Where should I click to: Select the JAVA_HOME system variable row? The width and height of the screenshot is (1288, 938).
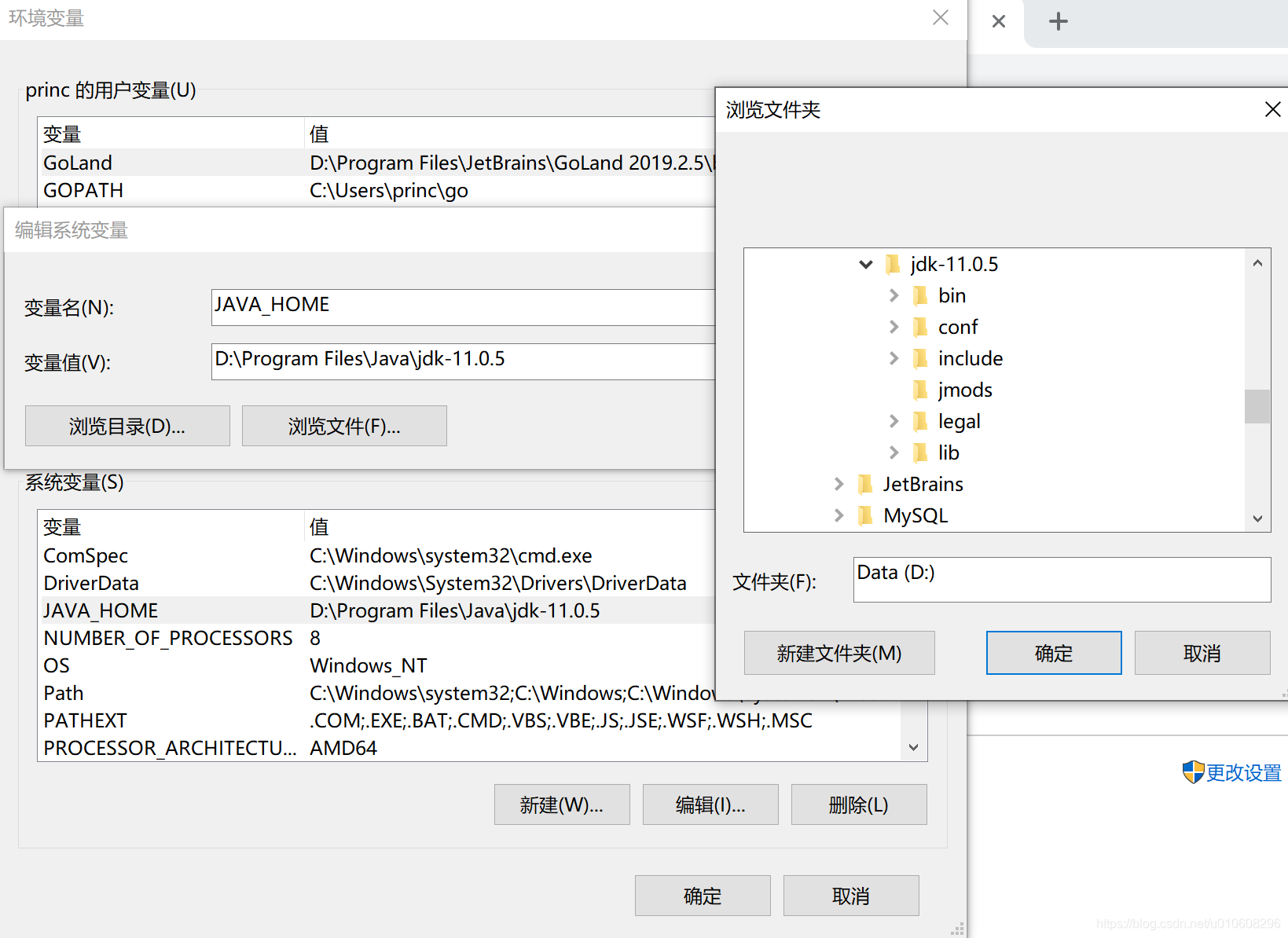pos(377,610)
